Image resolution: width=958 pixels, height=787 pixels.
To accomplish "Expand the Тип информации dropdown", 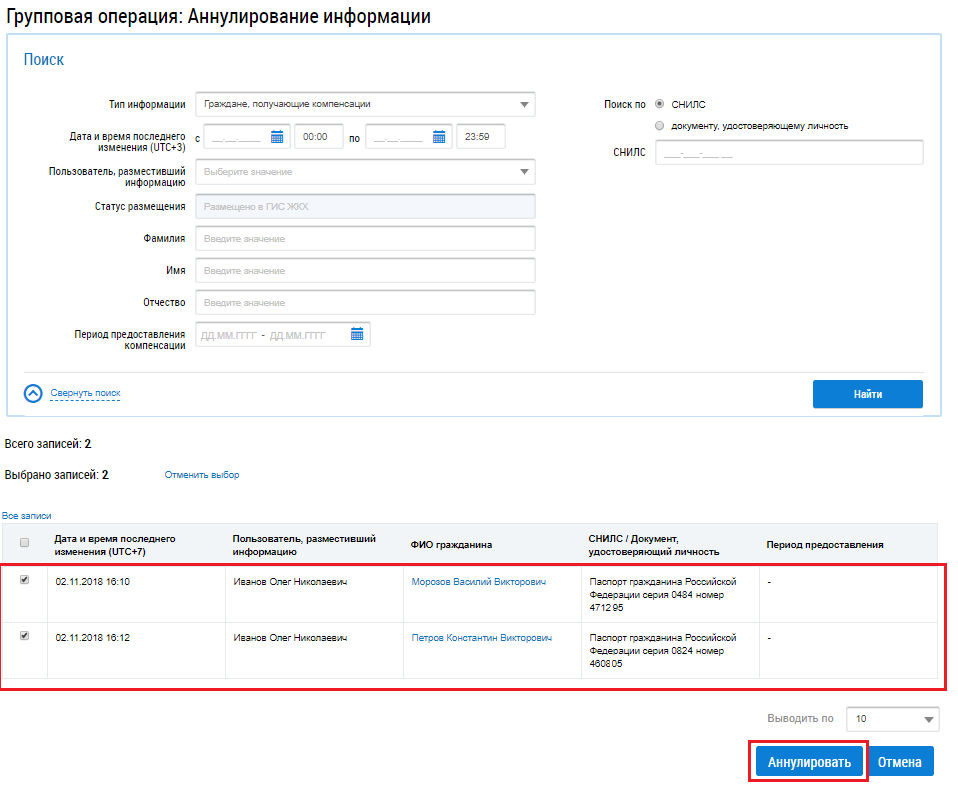I will (525, 104).
